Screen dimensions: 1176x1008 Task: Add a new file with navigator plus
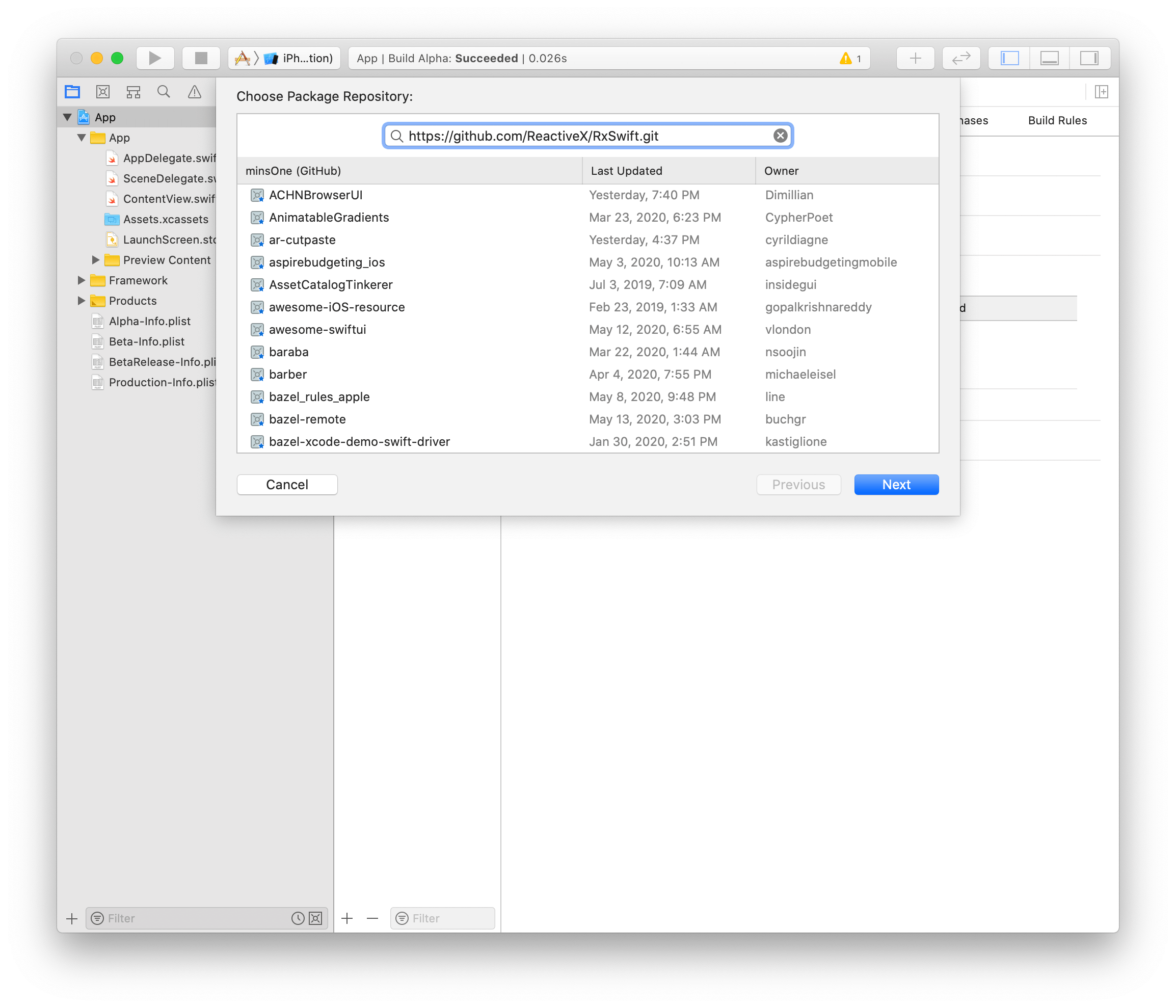pyautogui.click(x=71, y=918)
